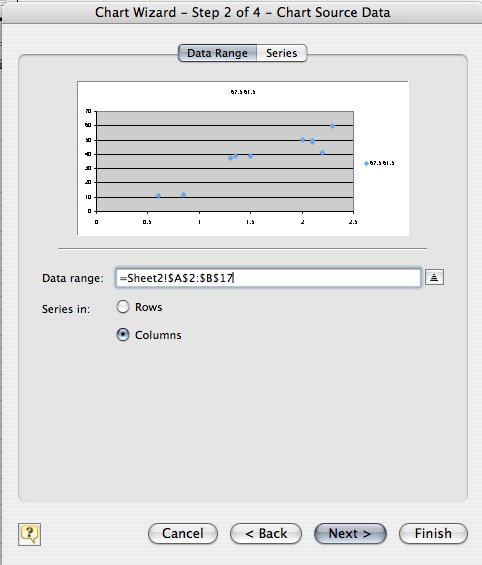This screenshot has width=482, height=565.
Task: Go back with the < Back button
Action: click(x=266, y=534)
